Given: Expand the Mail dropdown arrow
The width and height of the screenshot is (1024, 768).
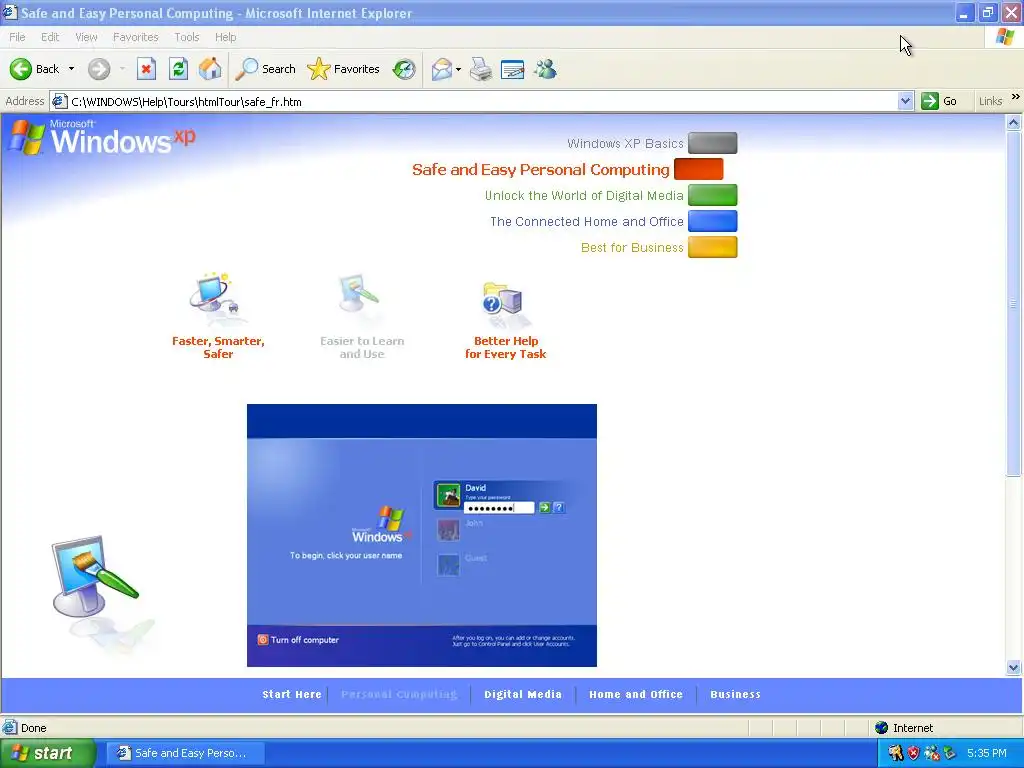Looking at the screenshot, I should [458, 69].
